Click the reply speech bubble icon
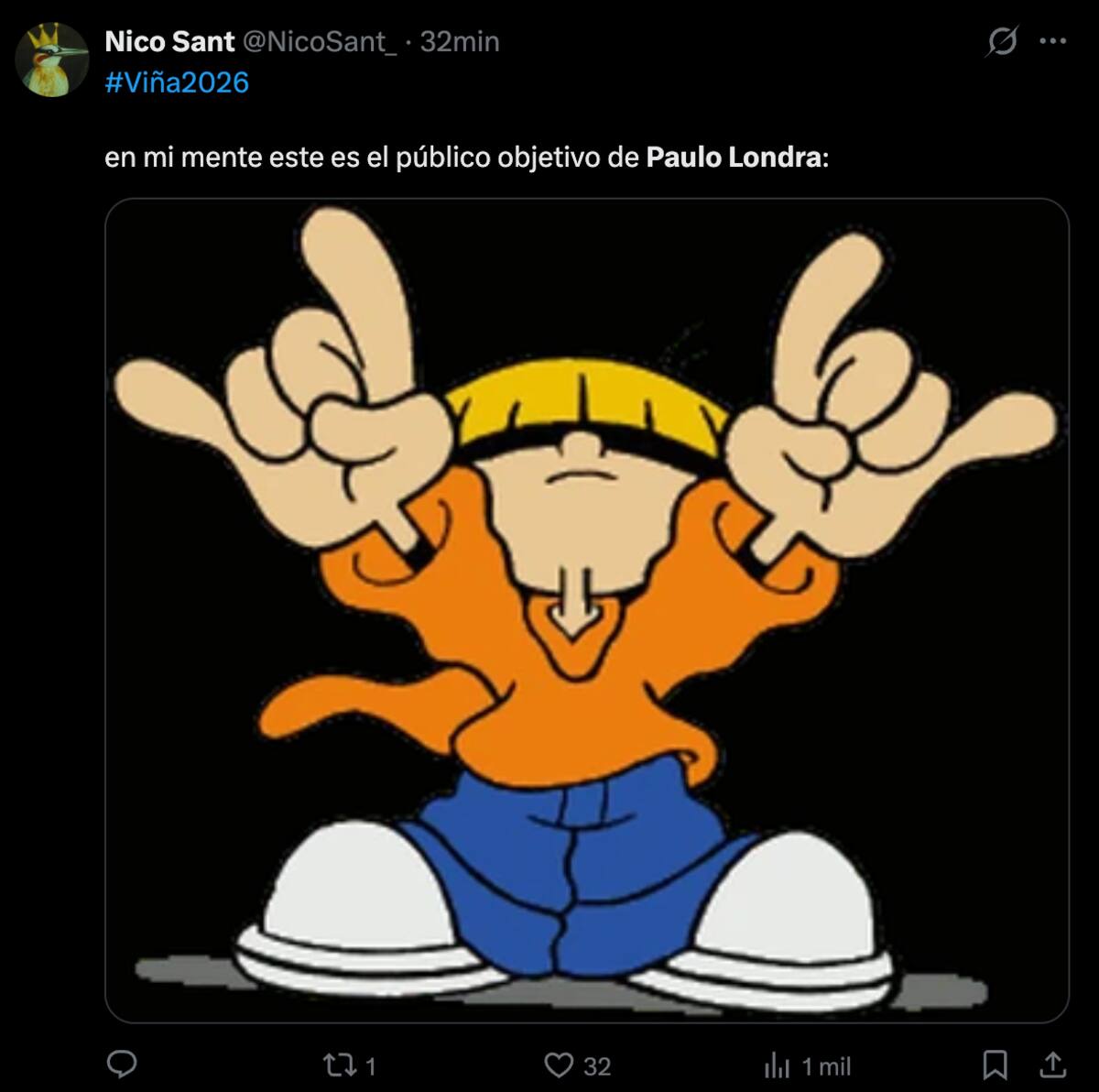Image resolution: width=1099 pixels, height=1092 pixels. pos(122,1065)
